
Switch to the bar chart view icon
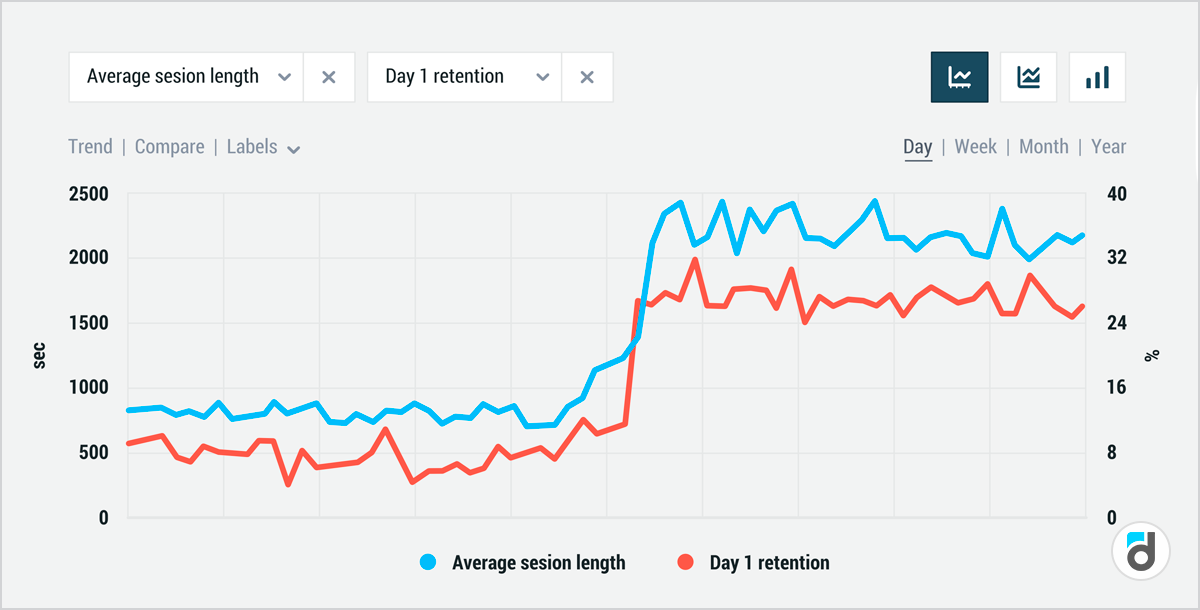click(x=1097, y=77)
